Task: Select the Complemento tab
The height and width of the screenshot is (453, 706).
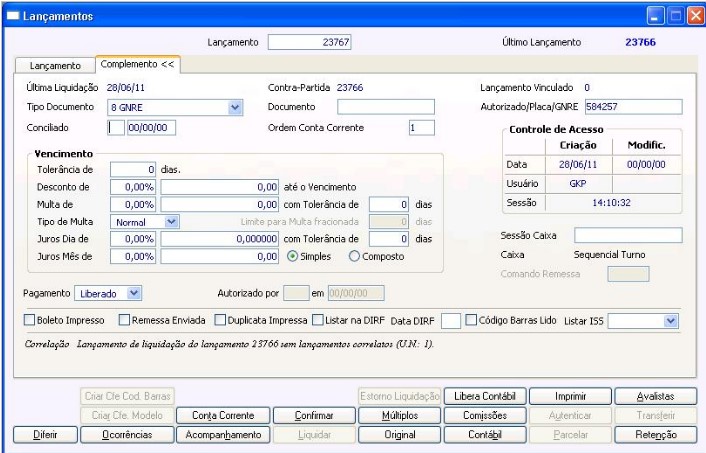Action: click(x=136, y=64)
